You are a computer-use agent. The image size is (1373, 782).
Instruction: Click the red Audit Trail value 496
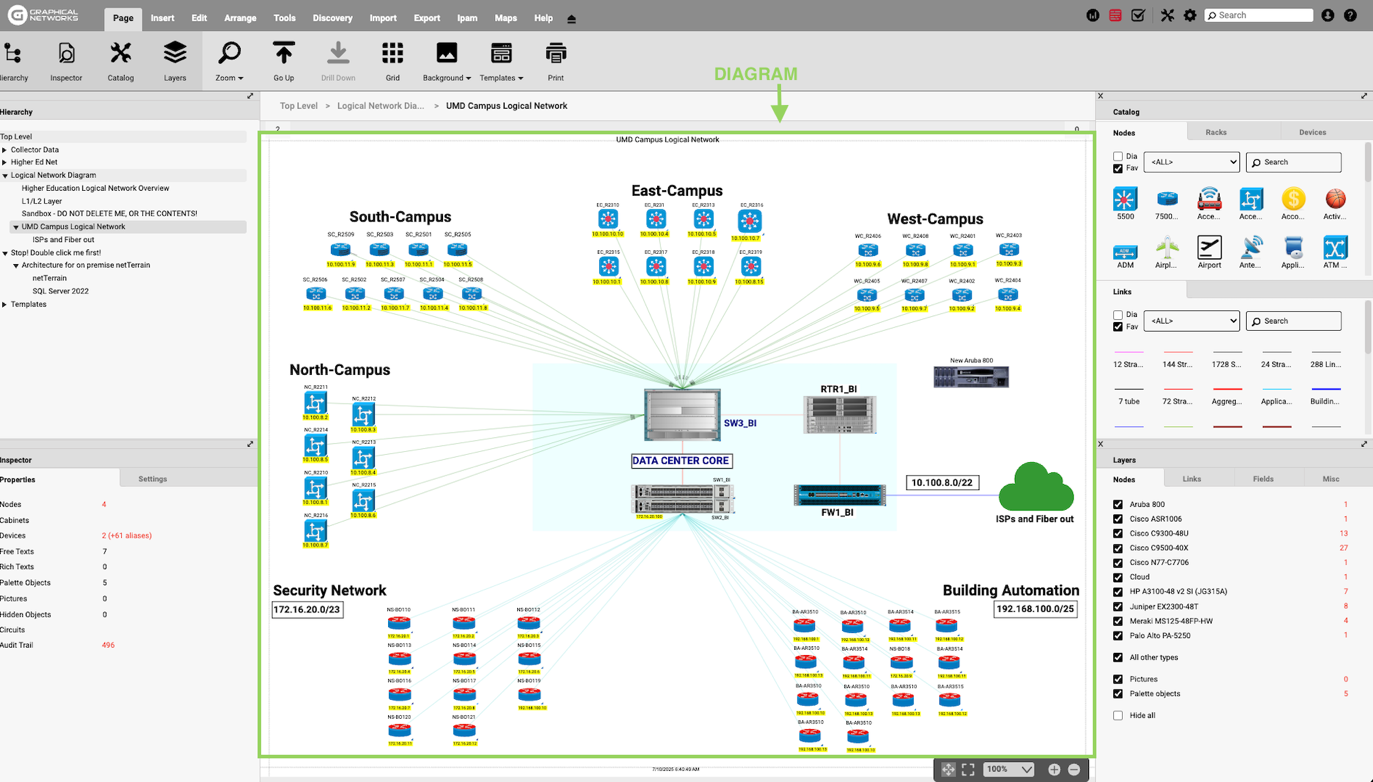point(108,645)
